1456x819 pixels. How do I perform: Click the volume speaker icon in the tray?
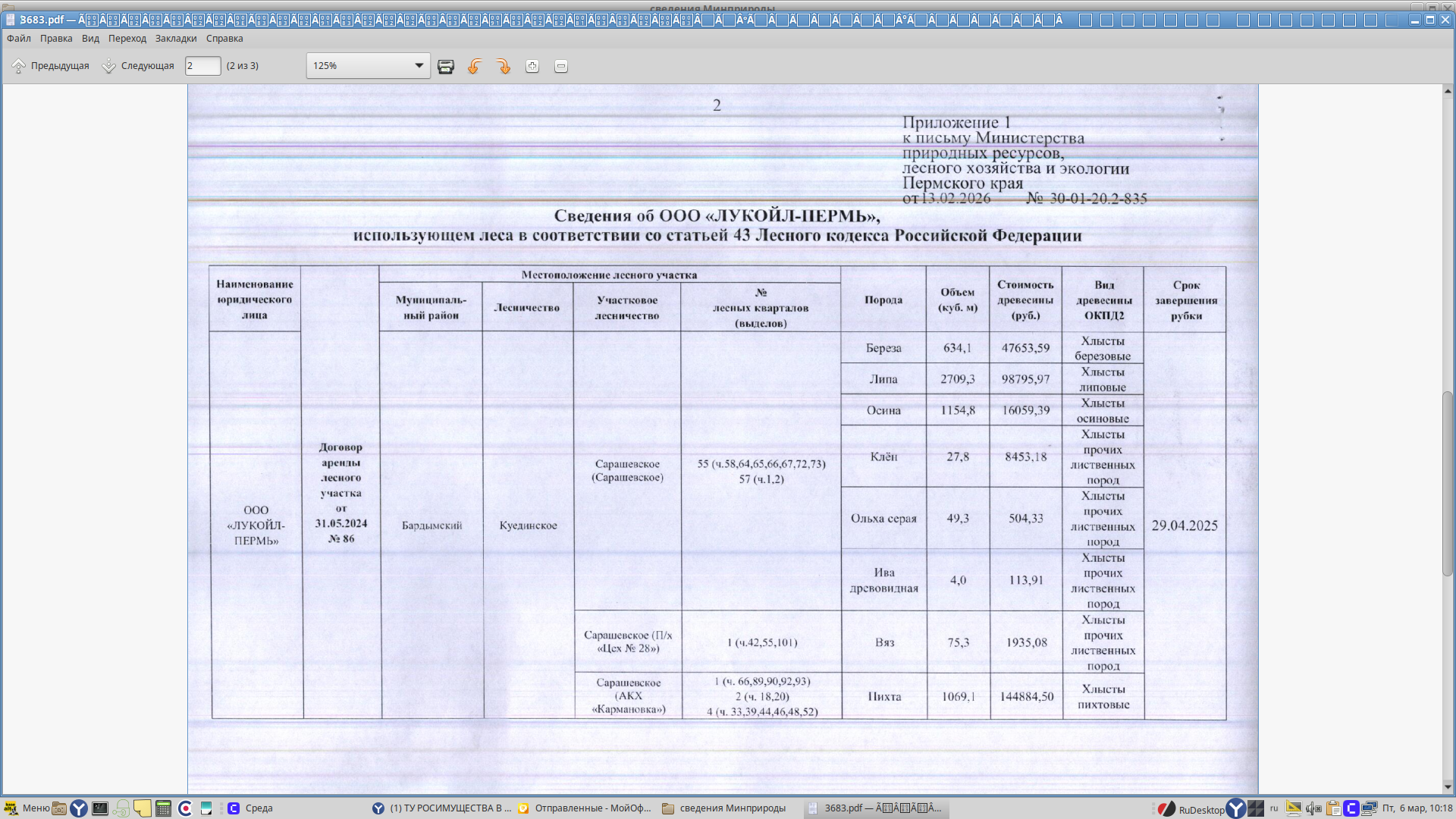[x=1313, y=808]
